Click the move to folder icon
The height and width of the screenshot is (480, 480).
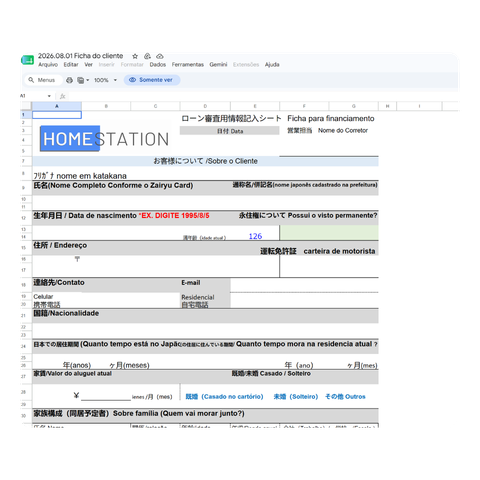pyautogui.click(x=147, y=56)
